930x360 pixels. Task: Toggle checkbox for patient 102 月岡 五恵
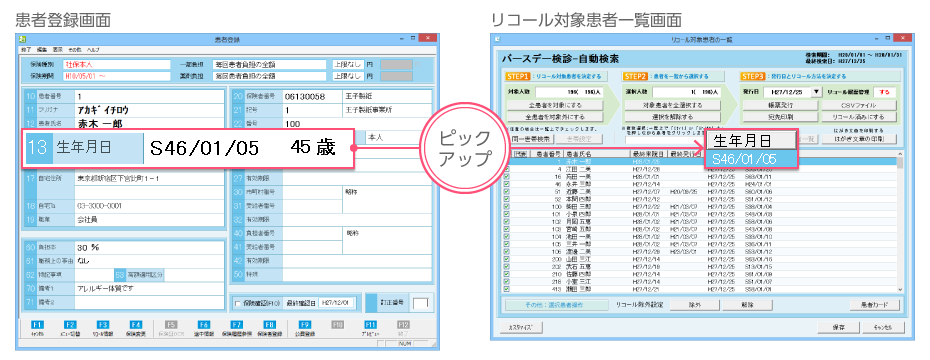[506, 221]
